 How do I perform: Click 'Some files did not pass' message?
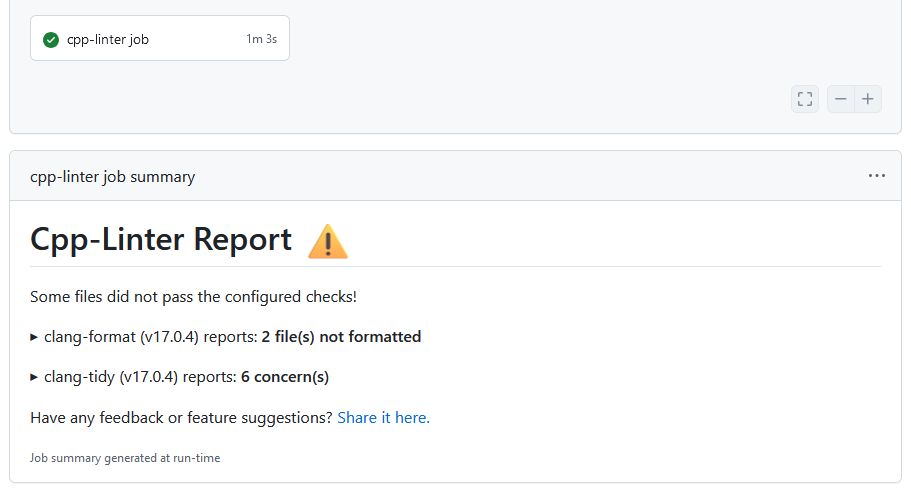(193, 297)
